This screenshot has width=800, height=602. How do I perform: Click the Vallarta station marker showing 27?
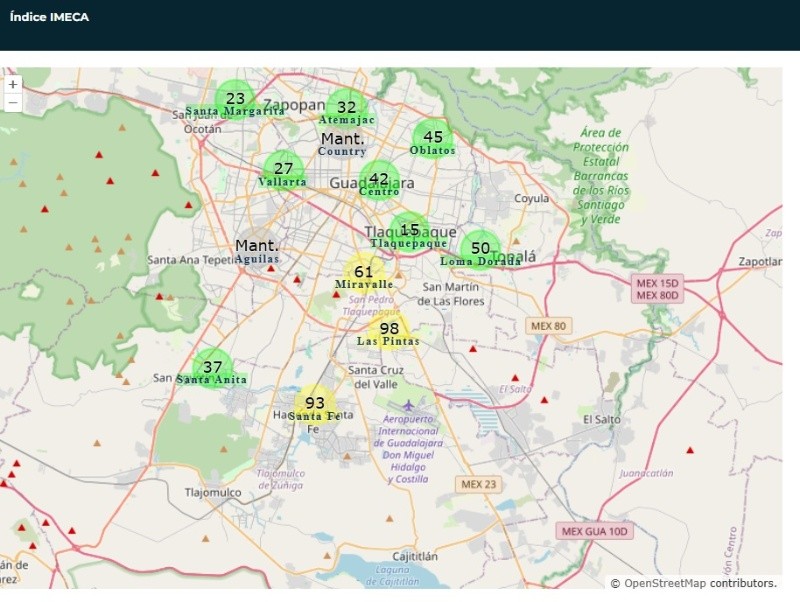coord(284,169)
